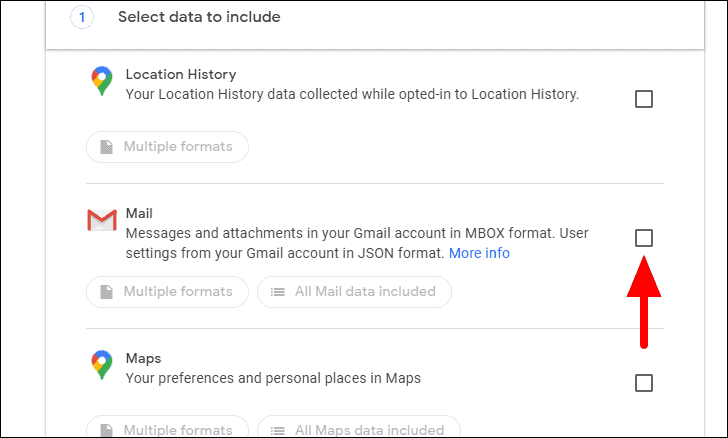Image resolution: width=728 pixels, height=438 pixels.
Task: Click the Maps pin icon
Action: click(102, 365)
